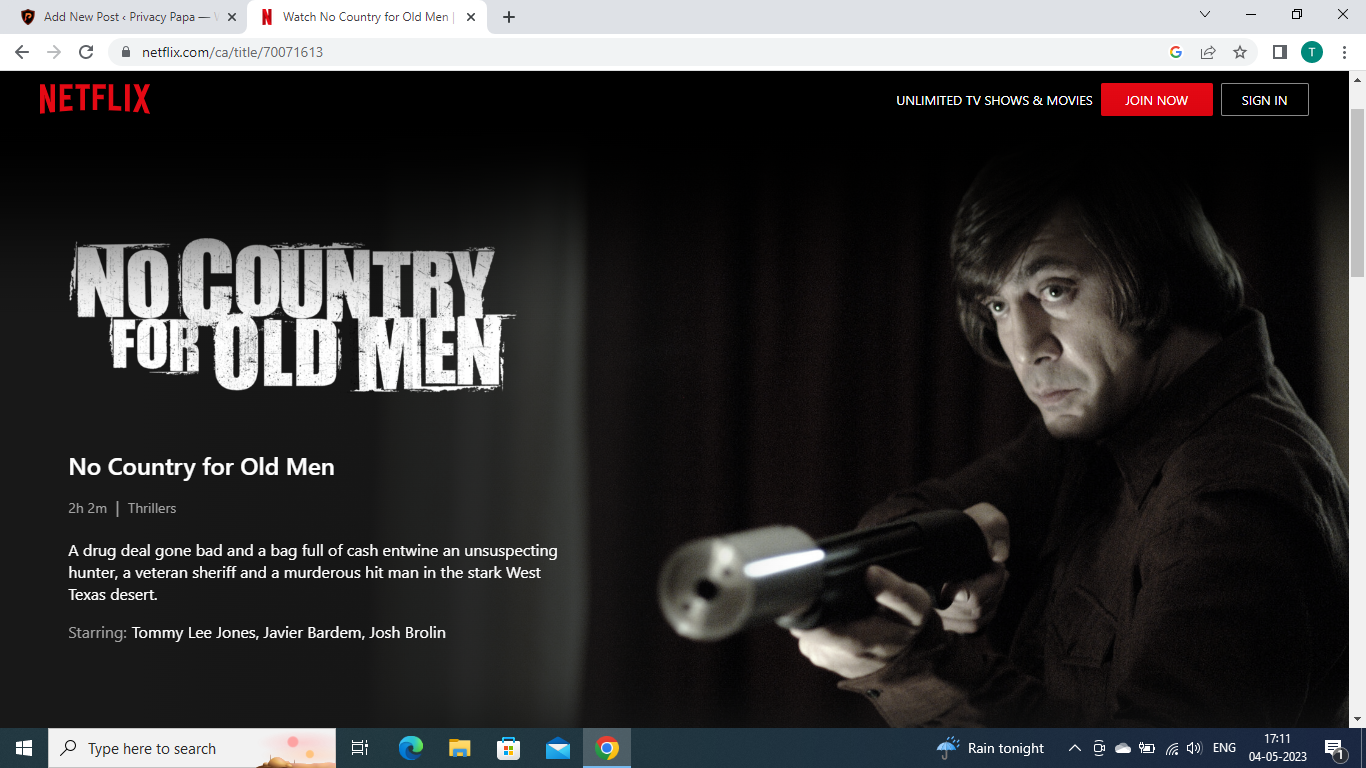
Task: Click Josh Brolin in the starring list
Action: click(408, 632)
